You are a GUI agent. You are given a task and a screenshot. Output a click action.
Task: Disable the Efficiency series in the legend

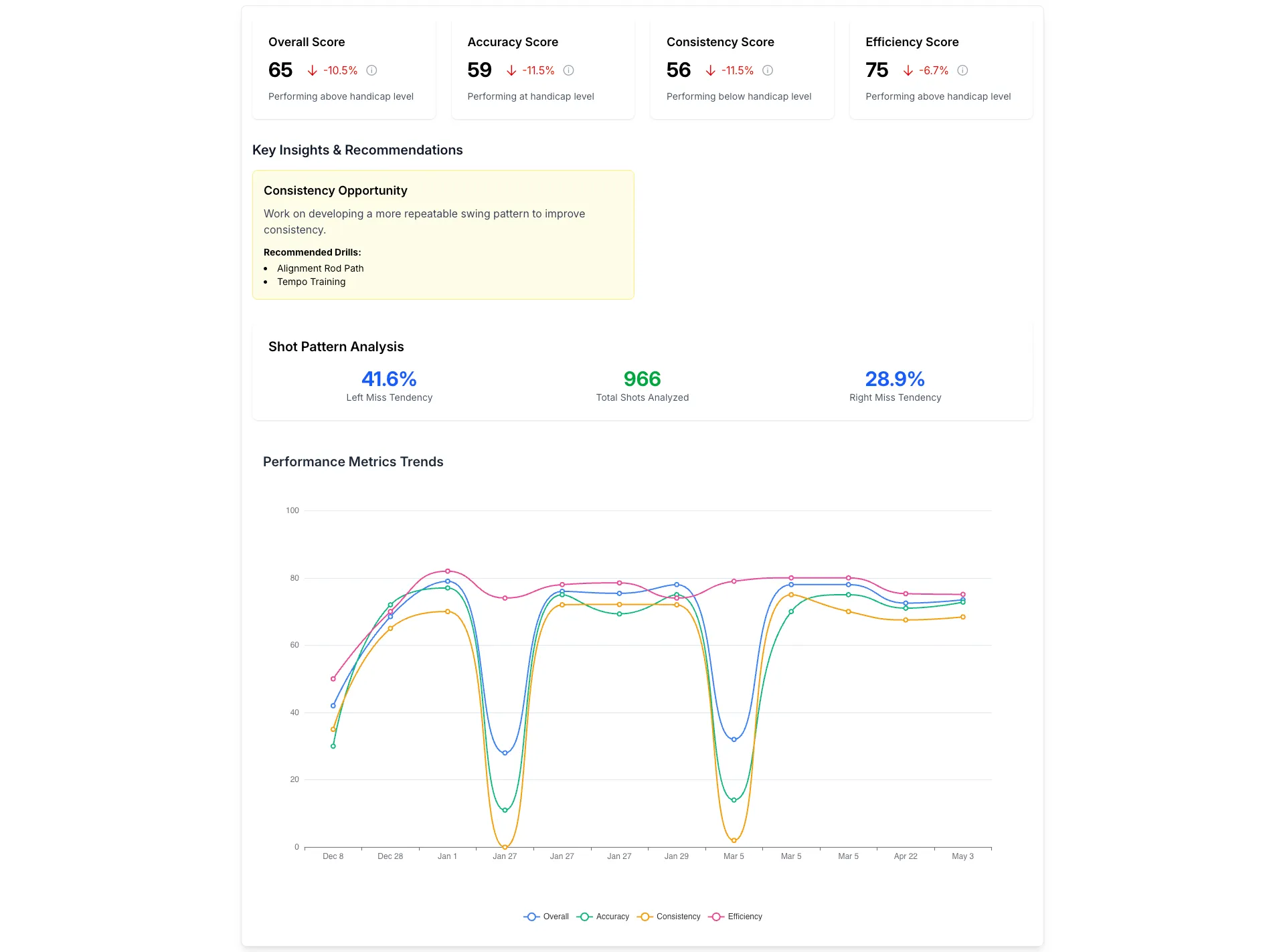click(x=735, y=917)
